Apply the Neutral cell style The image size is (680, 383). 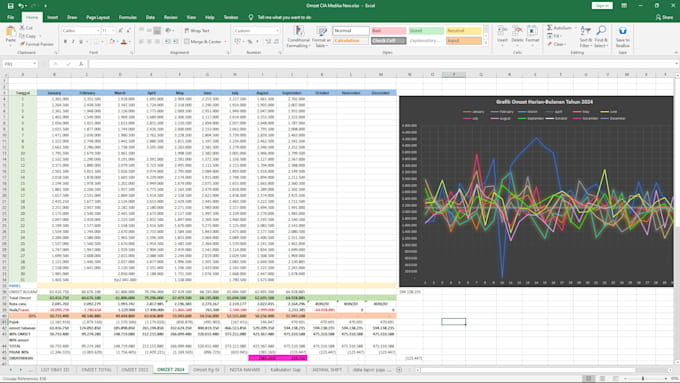464,31
